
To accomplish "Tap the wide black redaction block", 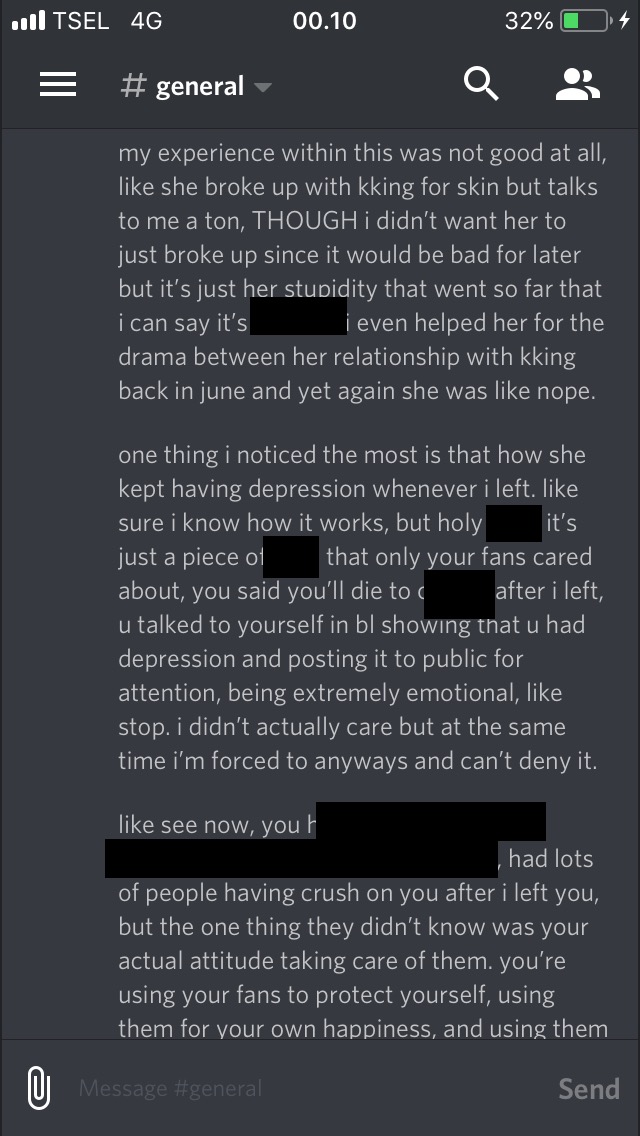I will [302, 859].
